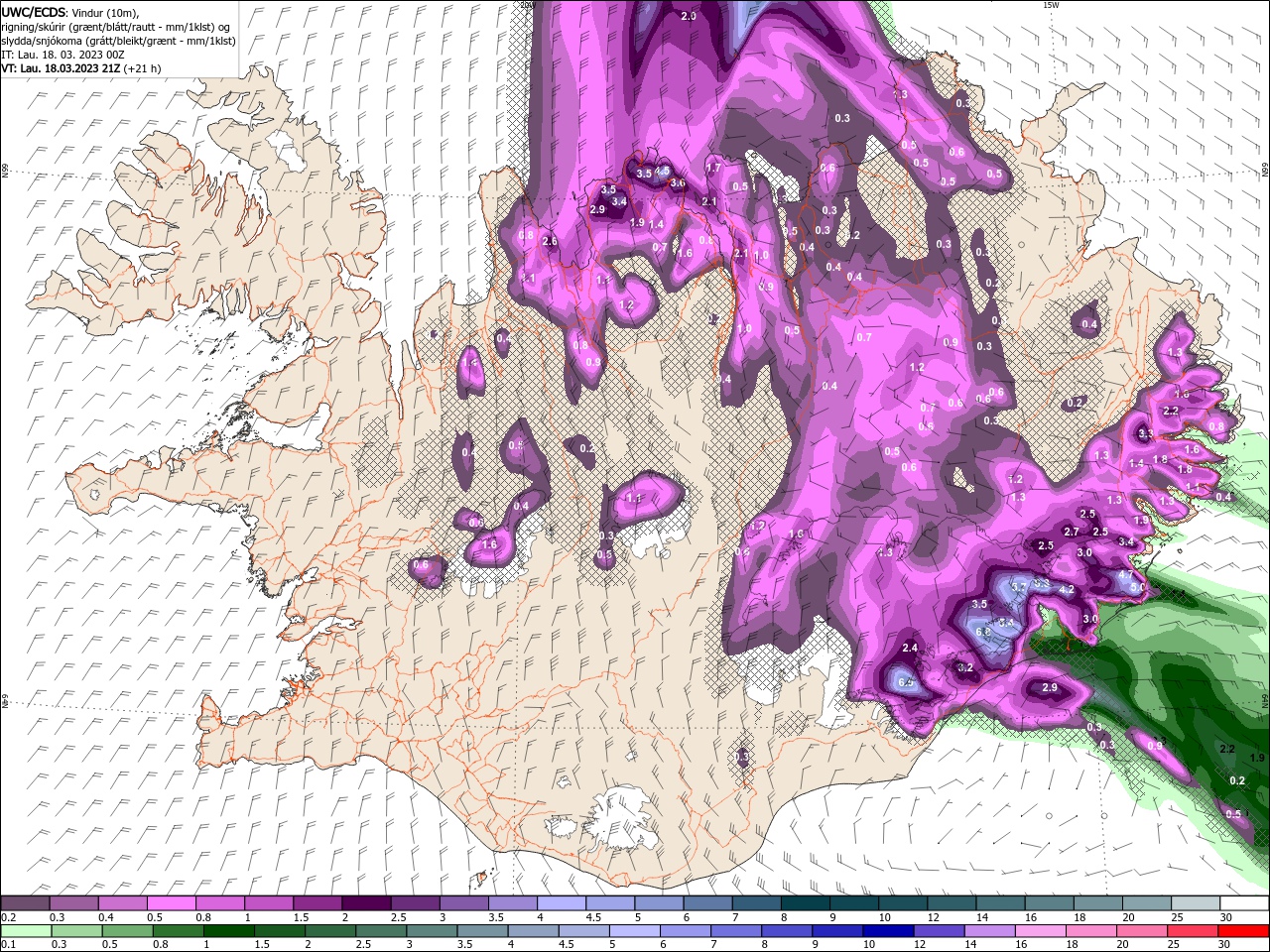1270x952 pixels.
Task: Click the 'IT: Lau. 18. 03. 2023 00Z' line
Action: 62,55
